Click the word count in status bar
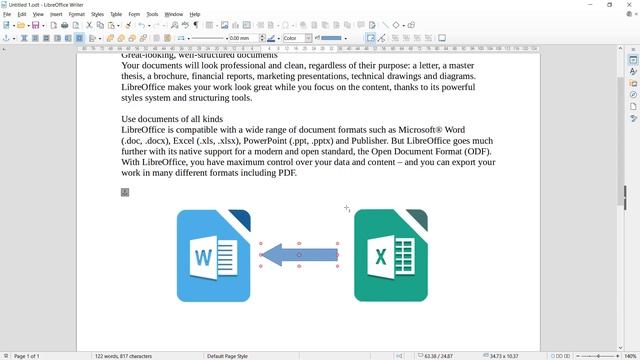The width and height of the screenshot is (640, 360). point(123,356)
